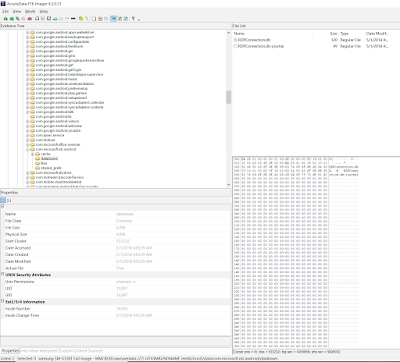Expand the com.google.android.gms folder node
Image resolution: width=400 pixels, height=362 pixels.
[28, 56]
